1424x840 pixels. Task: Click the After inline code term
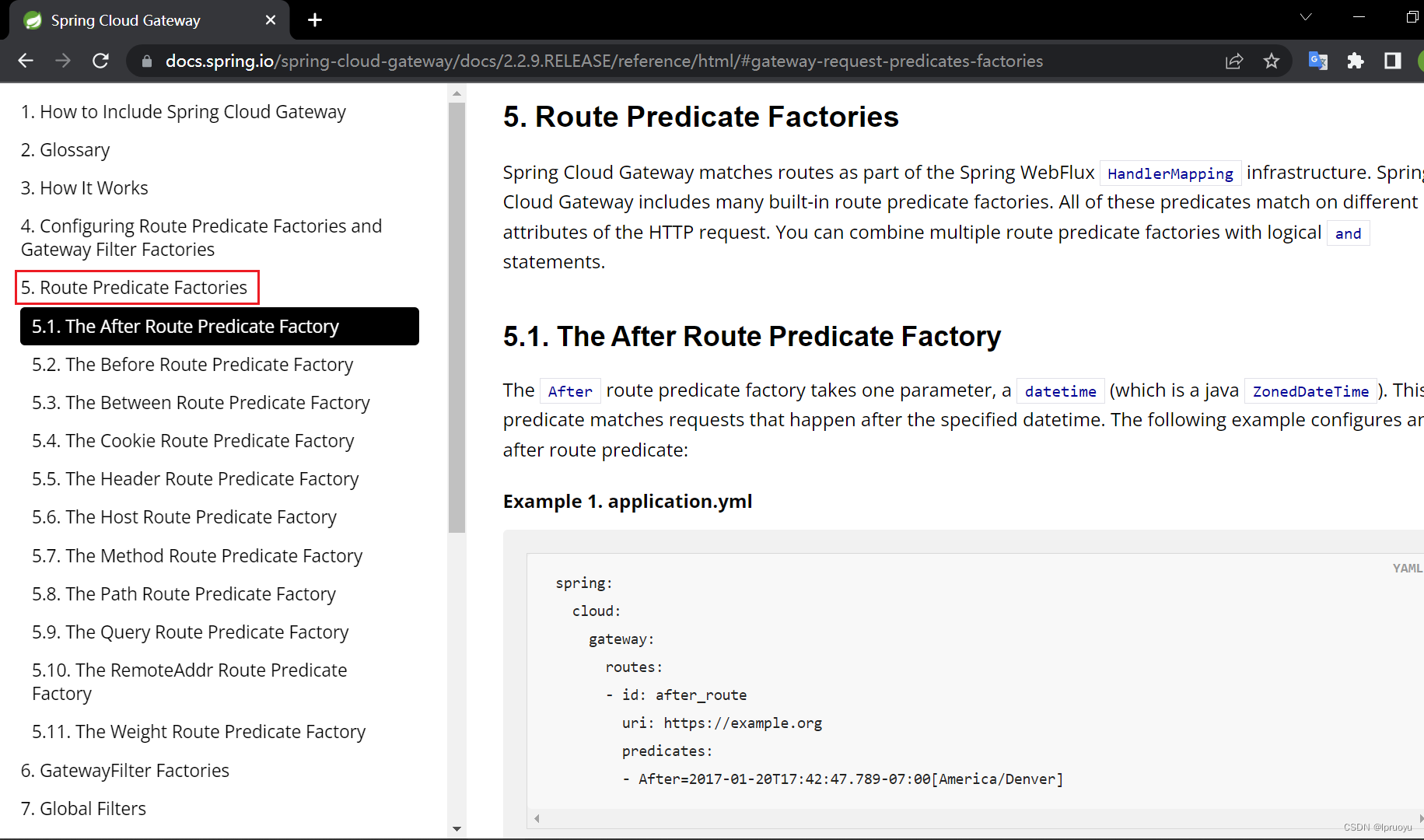[570, 391]
